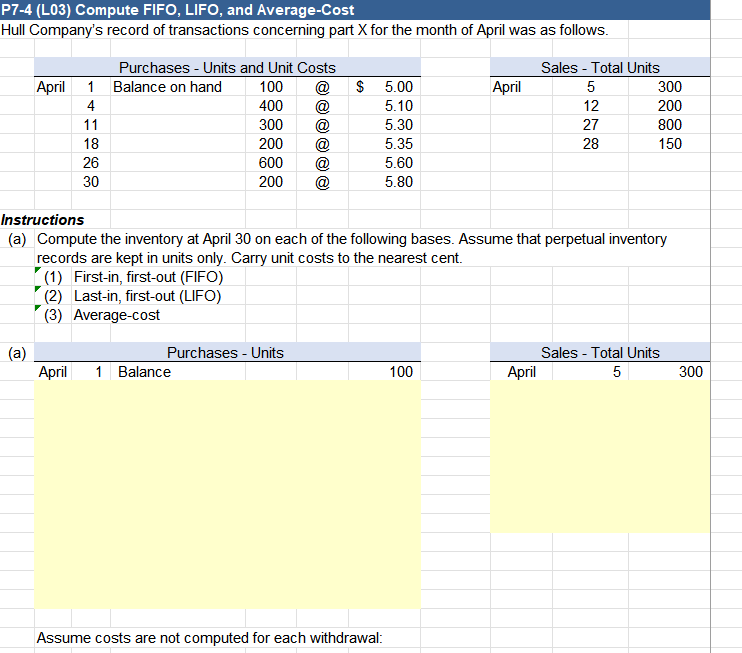The width and height of the screenshot is (742, 653).
Task: Select sales date 12 cell
Action: [591, 106]
